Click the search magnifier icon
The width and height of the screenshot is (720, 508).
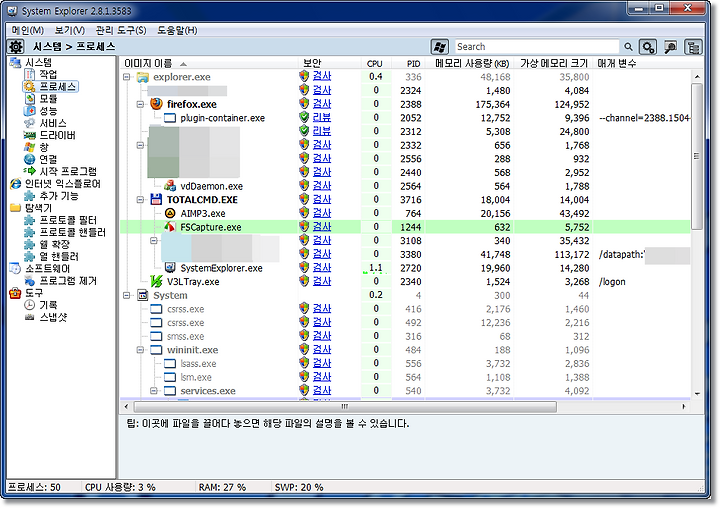(x=628, y=47)
